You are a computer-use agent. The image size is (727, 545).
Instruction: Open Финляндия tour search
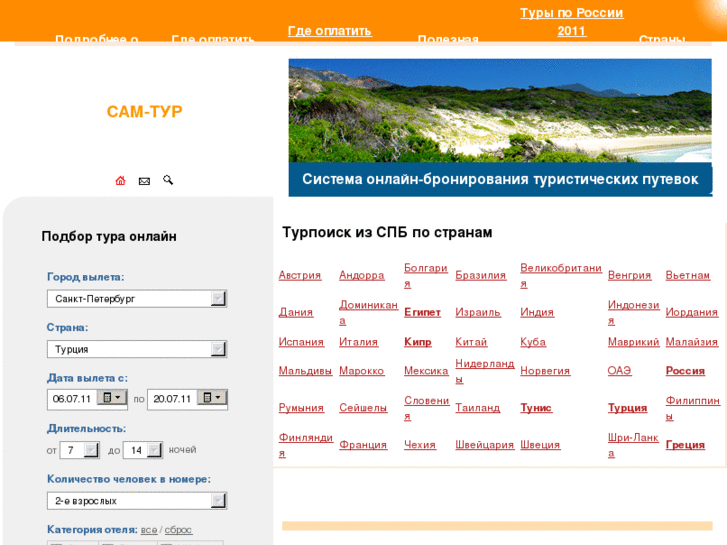point(306,445)
